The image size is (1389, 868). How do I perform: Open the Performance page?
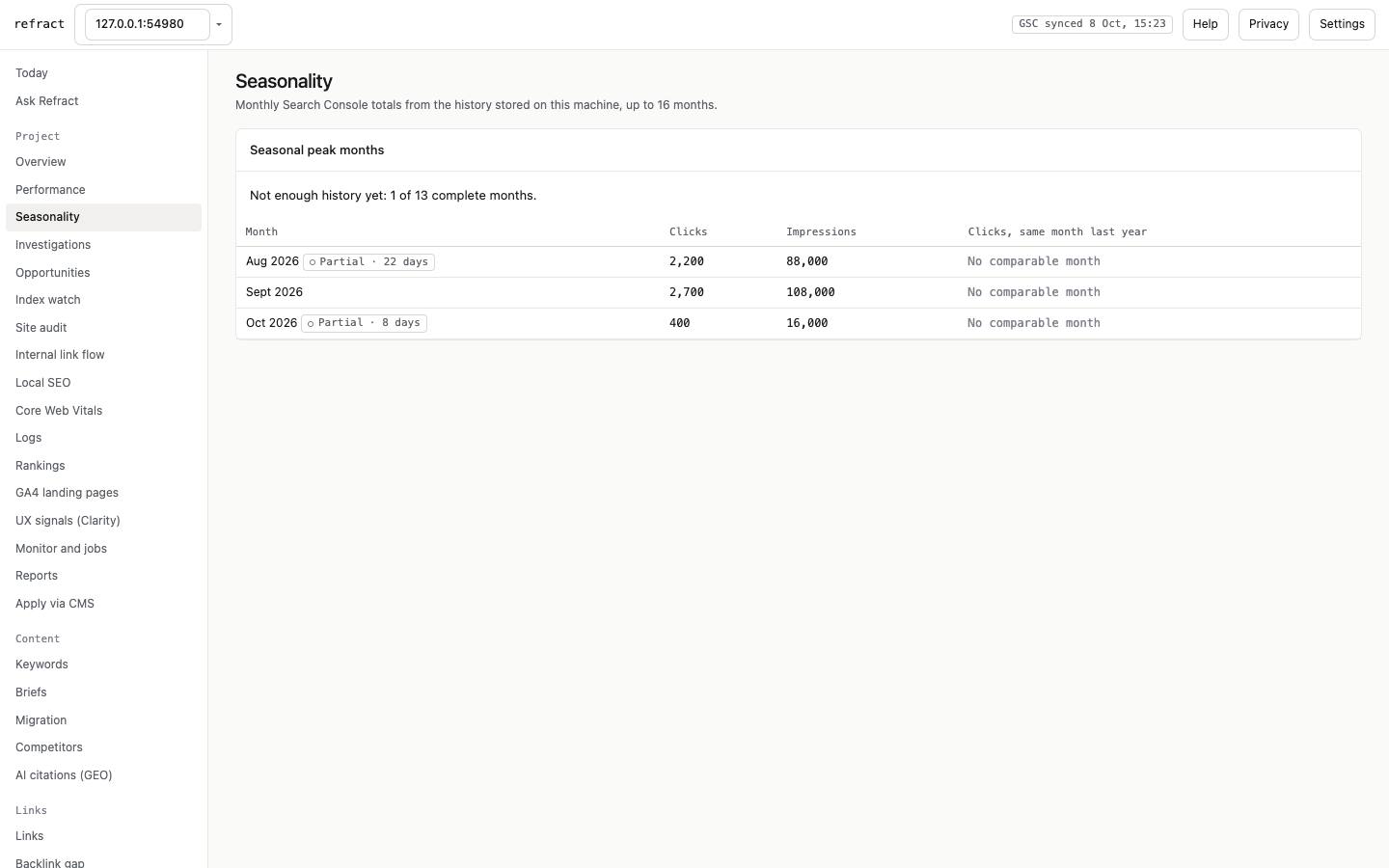click(103, 190)
